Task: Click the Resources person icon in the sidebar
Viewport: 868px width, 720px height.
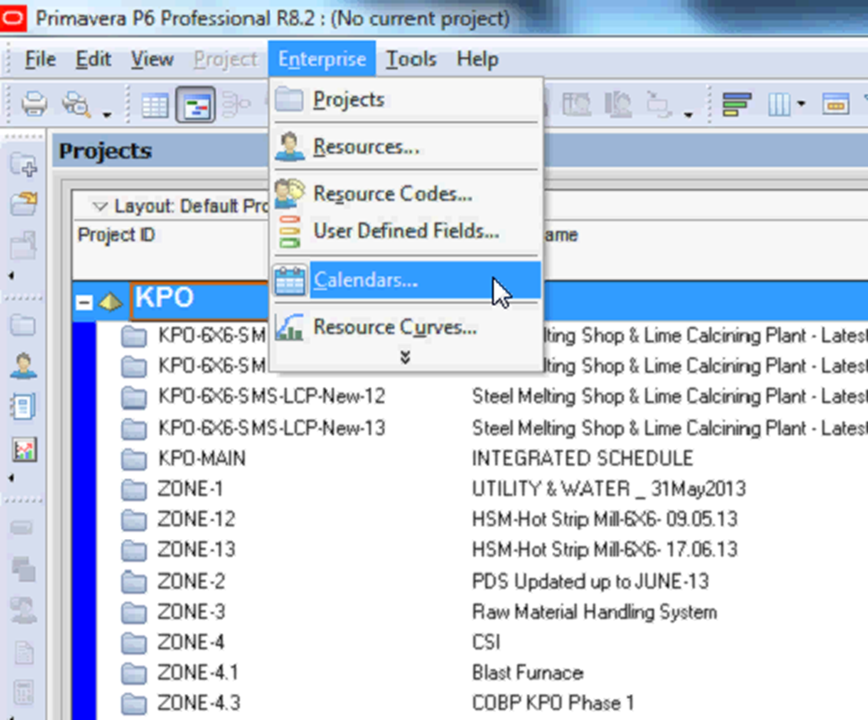Action: point(23,365)
